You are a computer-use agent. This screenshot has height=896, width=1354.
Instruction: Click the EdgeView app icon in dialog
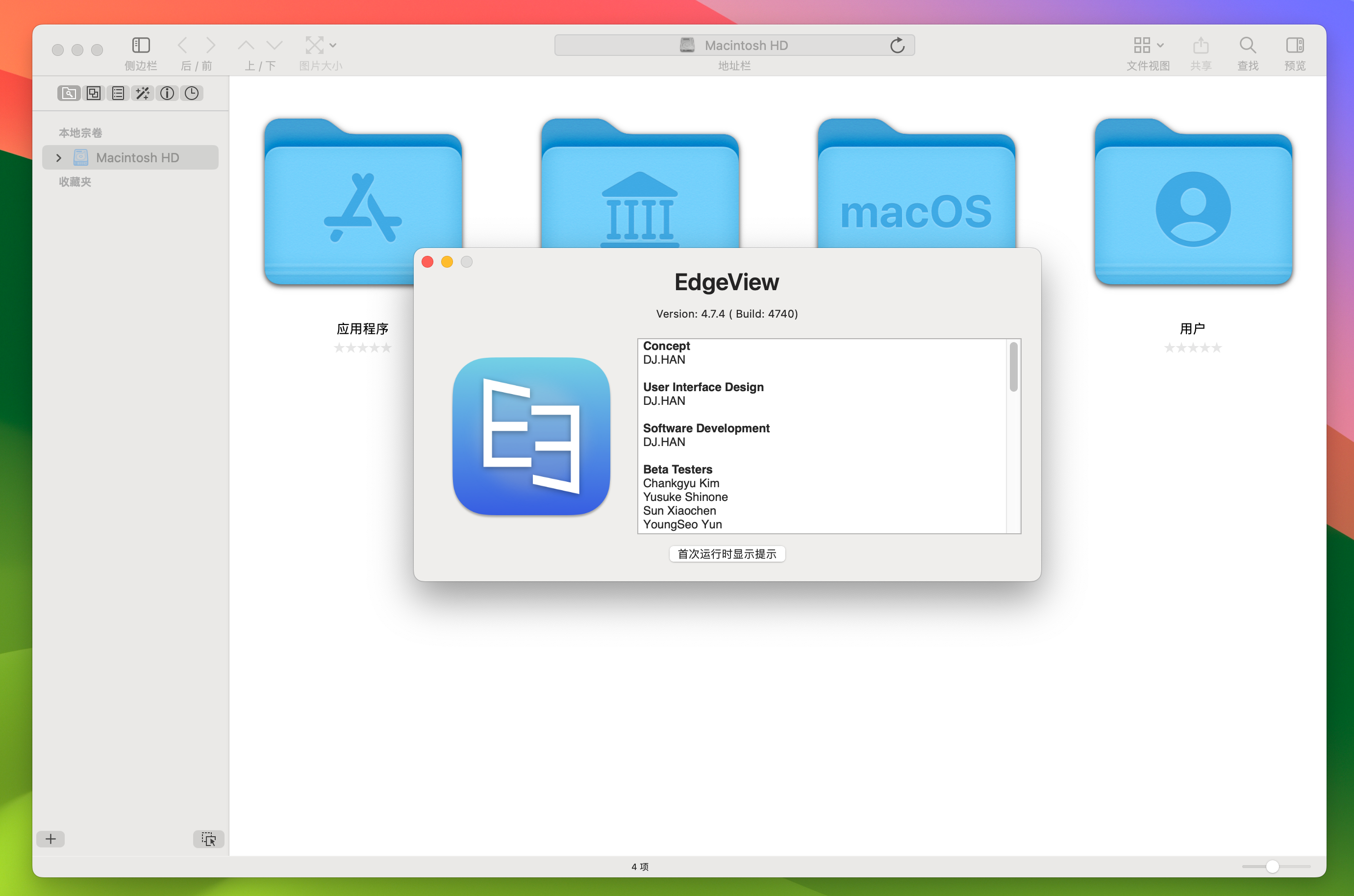coord(531,436)
